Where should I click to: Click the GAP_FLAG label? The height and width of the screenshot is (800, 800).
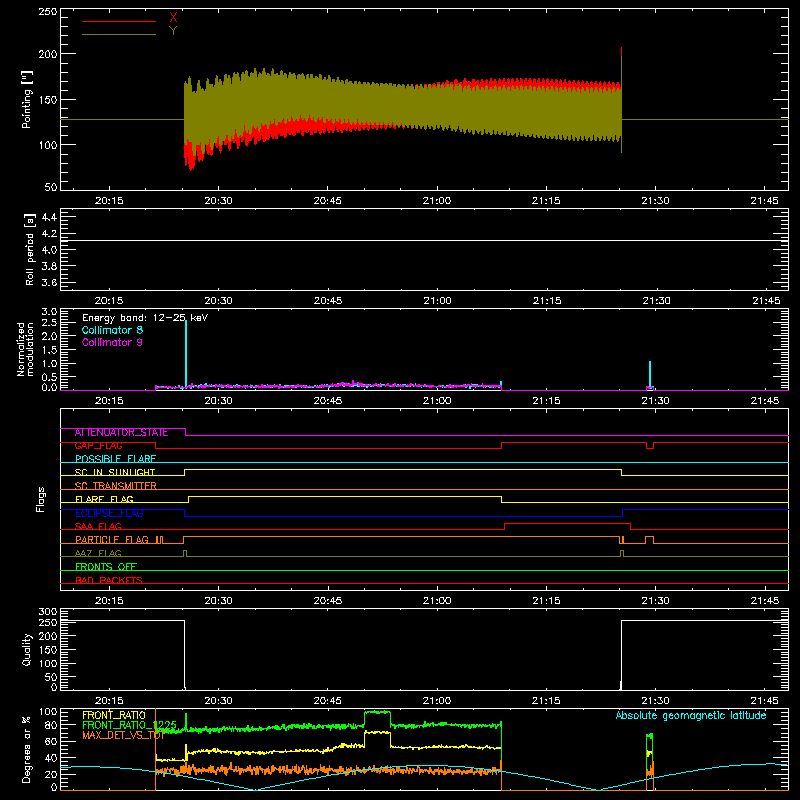coord(98,446)
